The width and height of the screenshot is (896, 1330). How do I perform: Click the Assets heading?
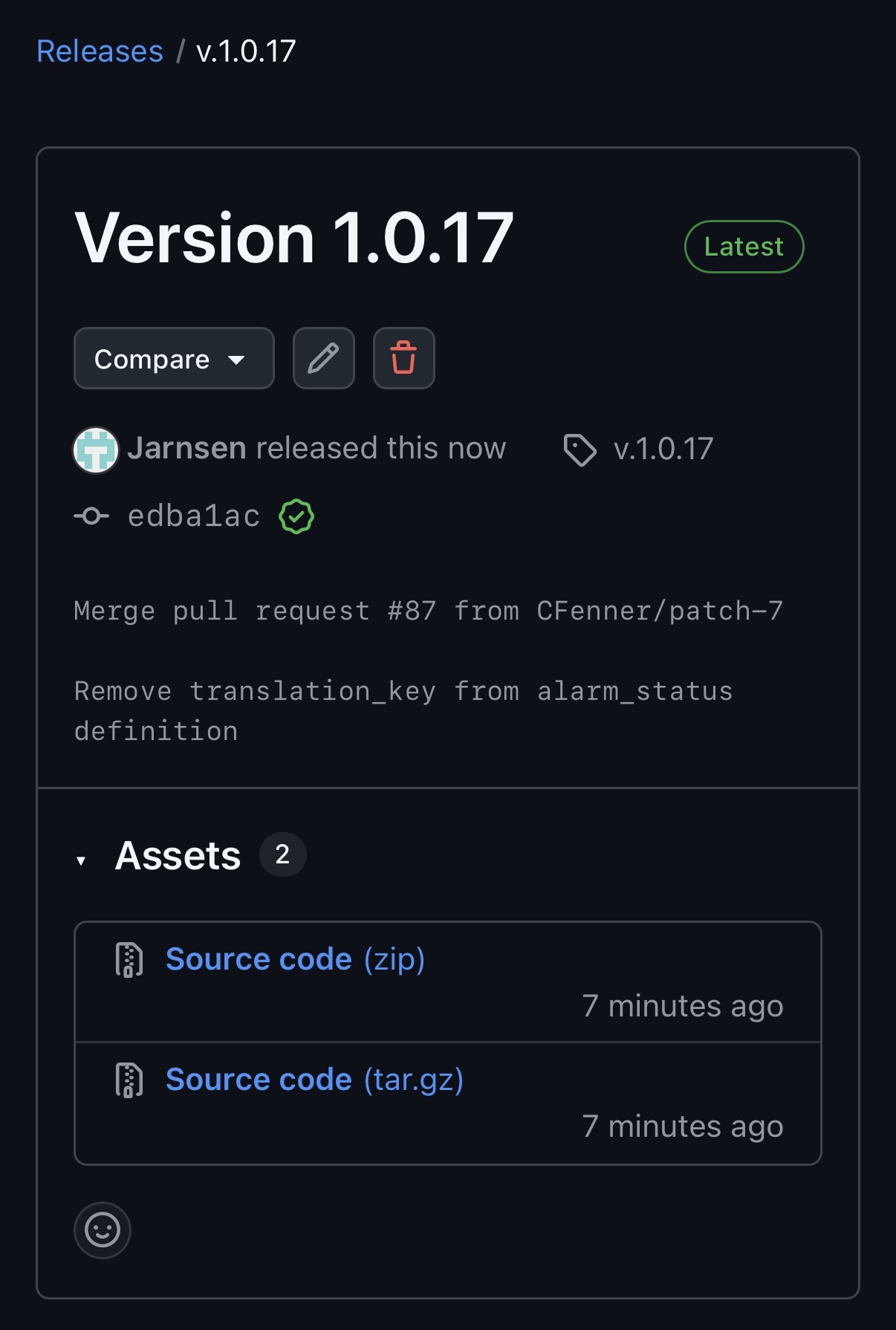pyautogui.click(x=178, y=855)
